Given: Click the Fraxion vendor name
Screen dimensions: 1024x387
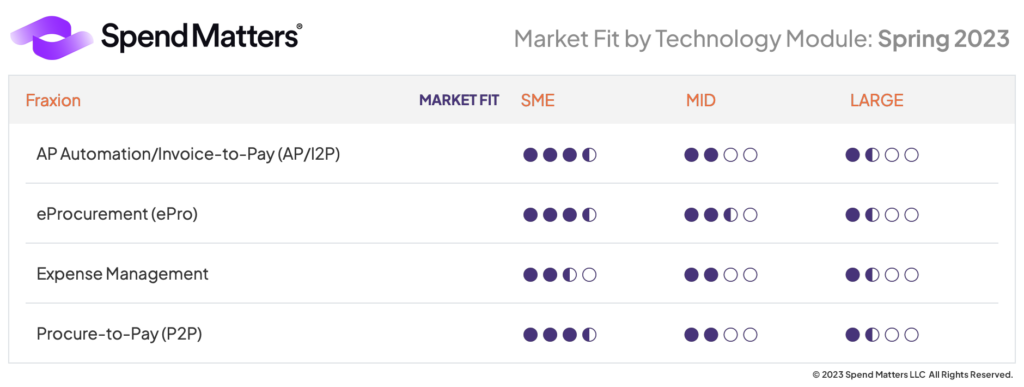Looking at the screenshot, I should [x=53, y=101].
